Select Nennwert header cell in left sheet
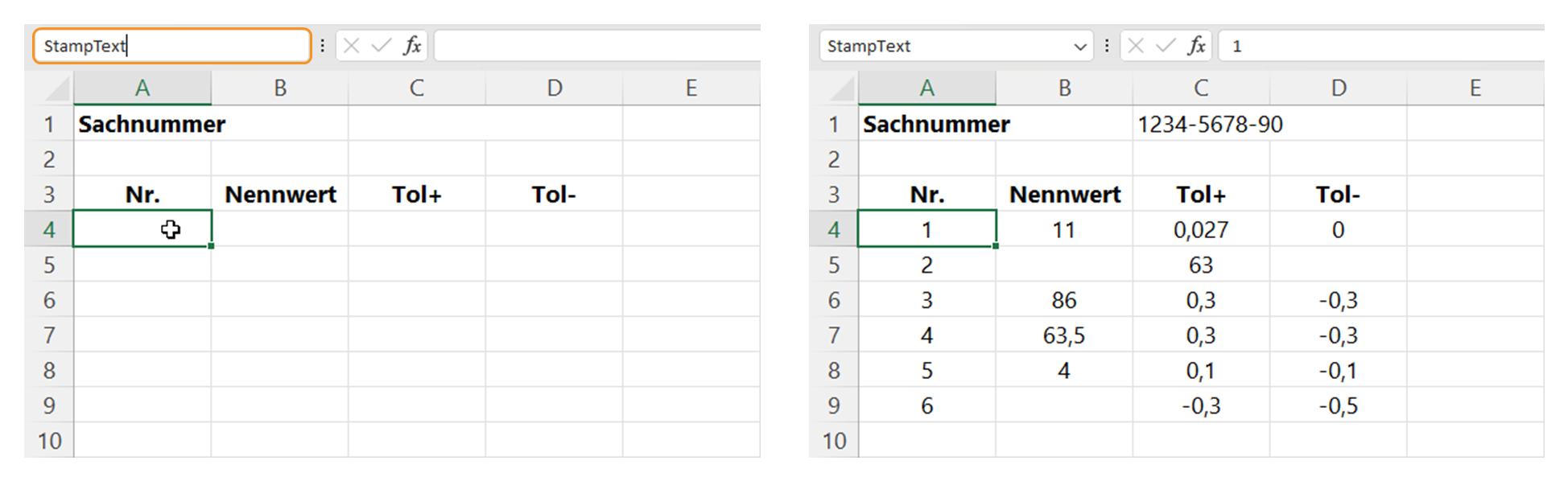The width and height of the screenshot is (1568, 481). [x=280, y=195]
